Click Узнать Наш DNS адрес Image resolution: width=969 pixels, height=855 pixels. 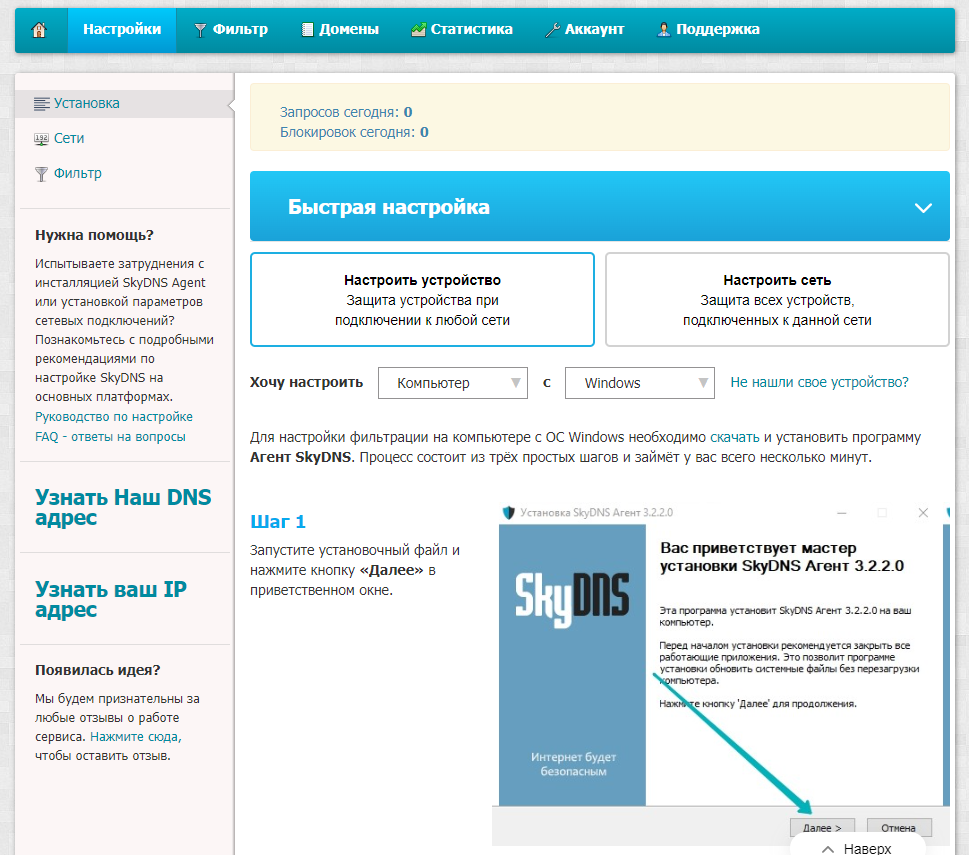coord(123,507)
